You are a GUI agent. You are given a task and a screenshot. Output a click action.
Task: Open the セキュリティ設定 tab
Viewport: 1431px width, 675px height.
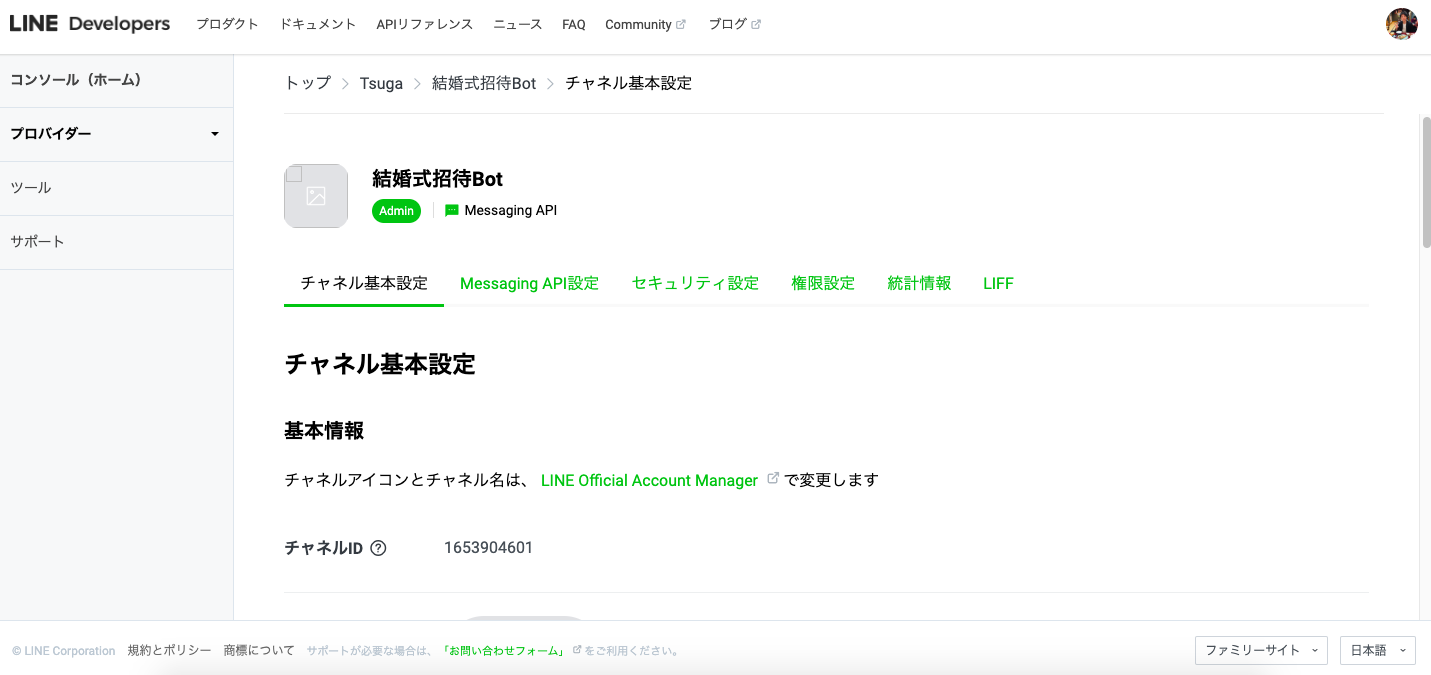pyautogui.click(x=695, y=283)
